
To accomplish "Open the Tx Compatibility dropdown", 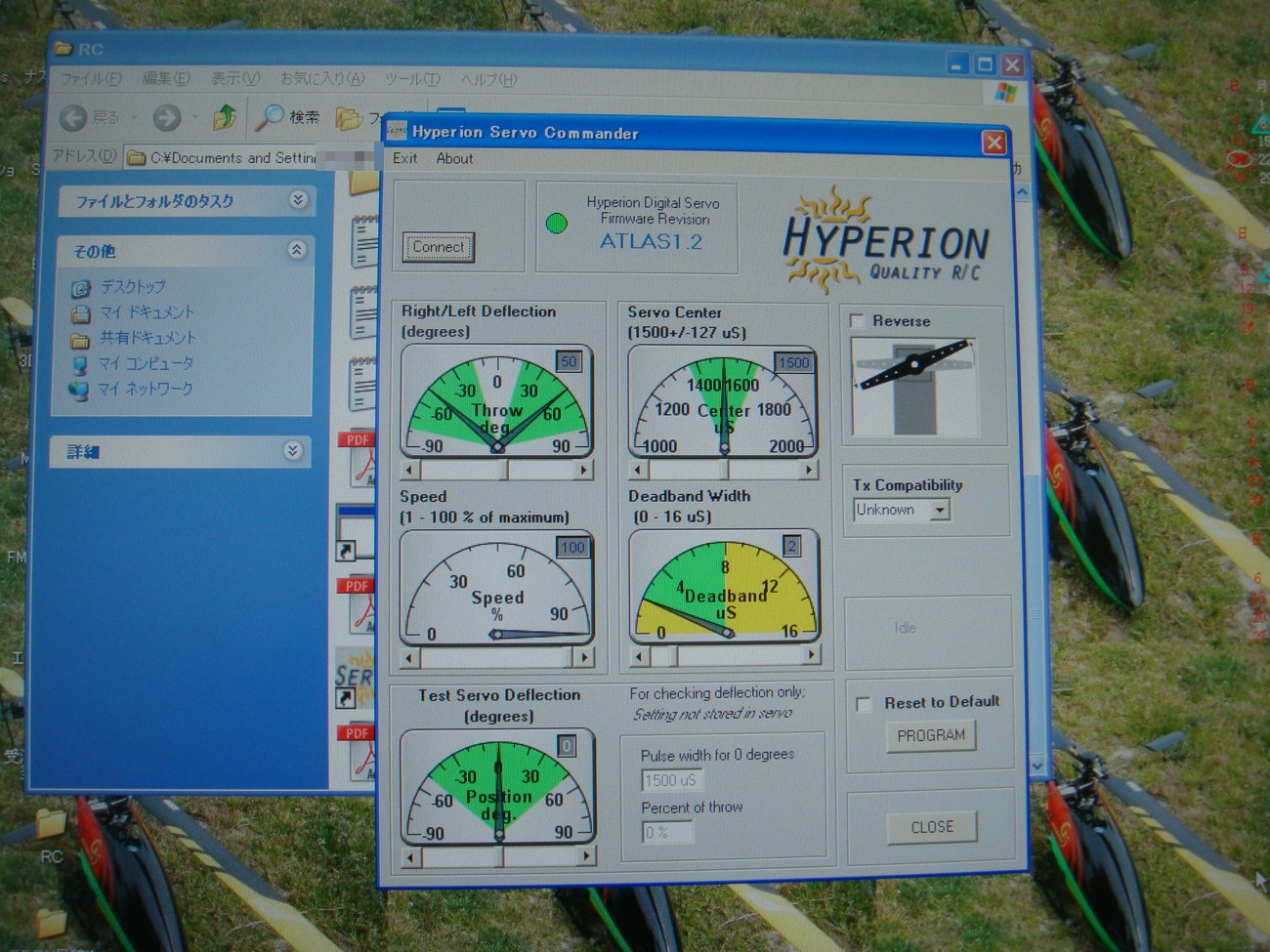I will click(x=940, y=510).
